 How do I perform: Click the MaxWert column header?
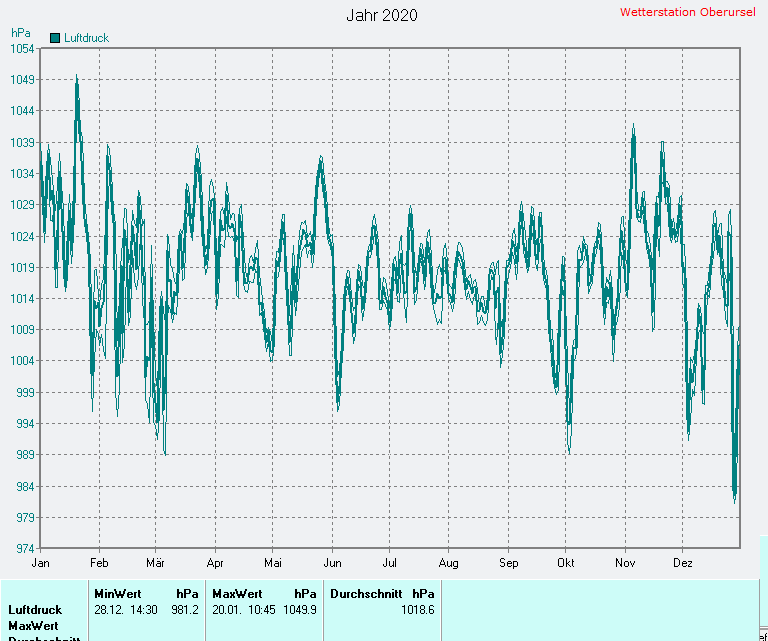pyautogui.click(x=237, y=594)
